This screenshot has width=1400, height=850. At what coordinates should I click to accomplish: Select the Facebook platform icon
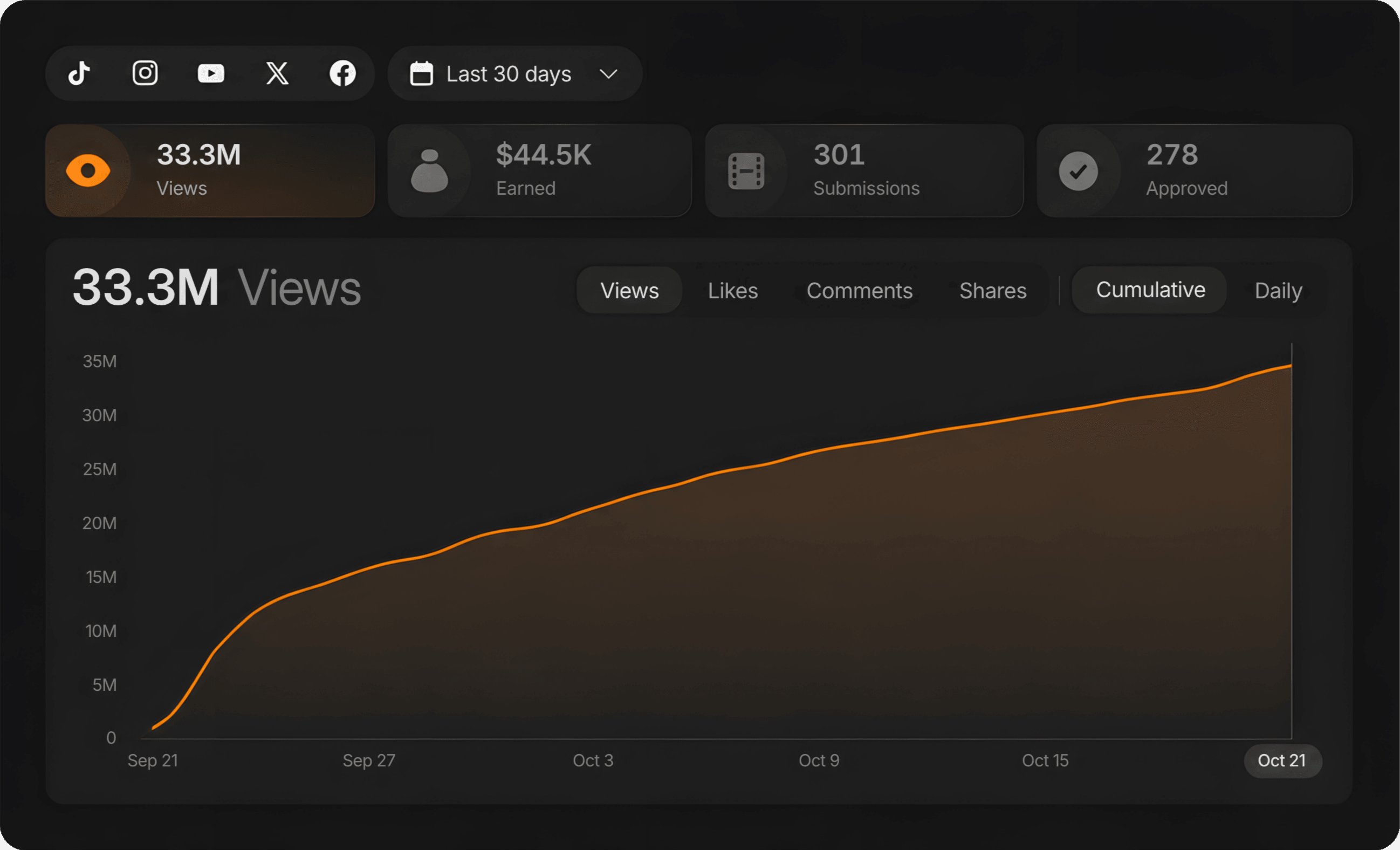coord(342,73)
